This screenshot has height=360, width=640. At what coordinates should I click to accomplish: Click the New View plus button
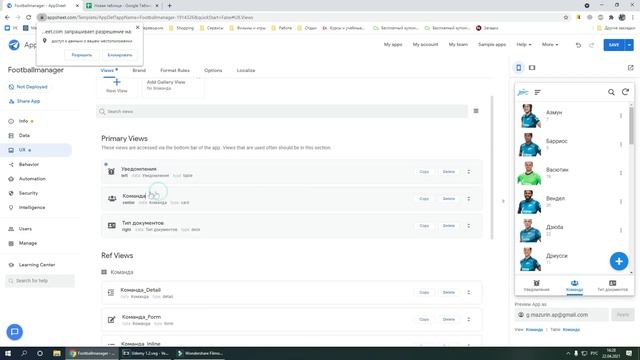pyautogui.click(x=117, y=86)
